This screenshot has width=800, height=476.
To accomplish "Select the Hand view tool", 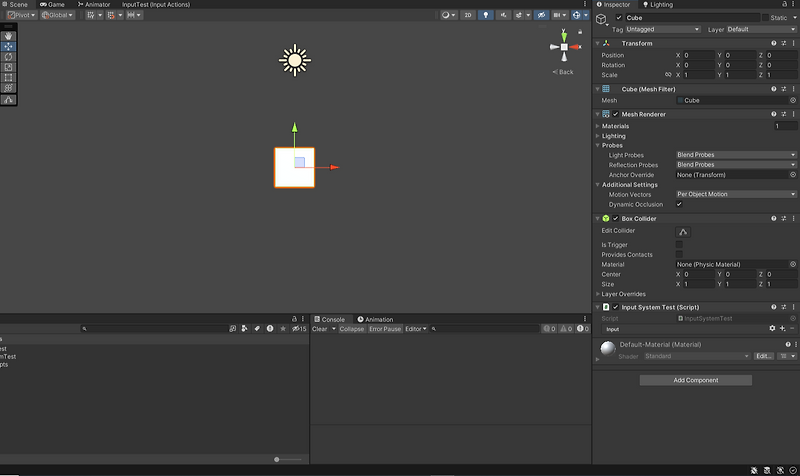I will tap(9, 36).
